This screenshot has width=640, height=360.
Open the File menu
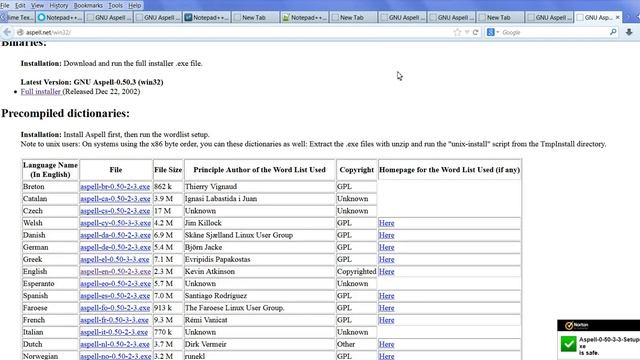(5, 6)
